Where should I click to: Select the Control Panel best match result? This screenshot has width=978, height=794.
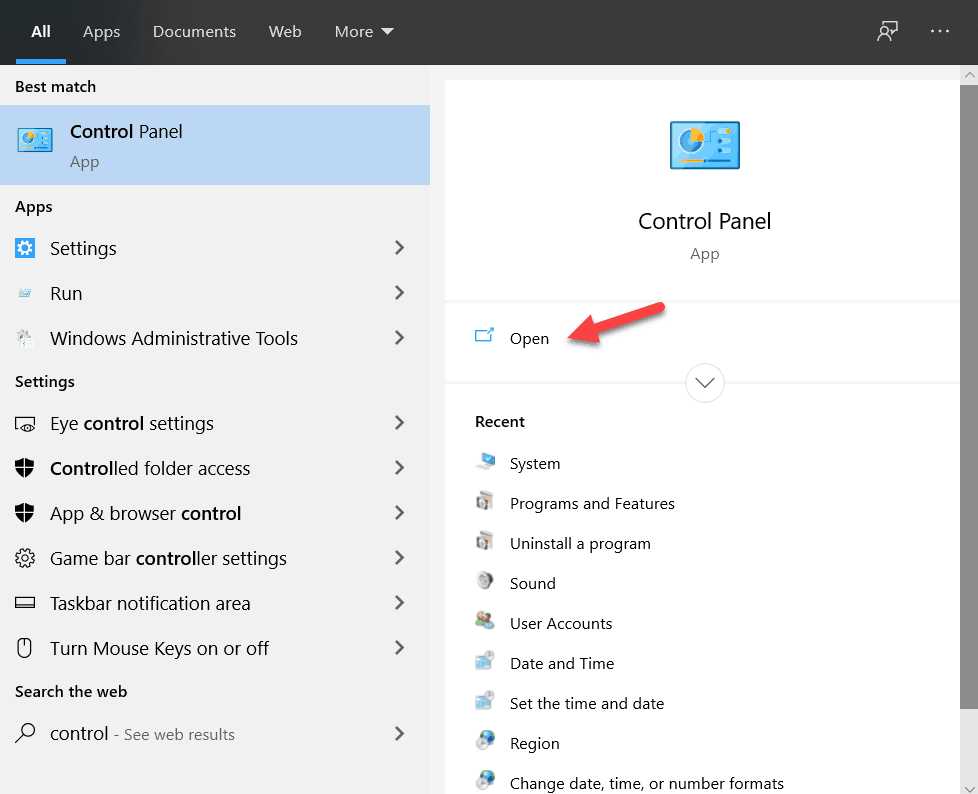[215, 145]
